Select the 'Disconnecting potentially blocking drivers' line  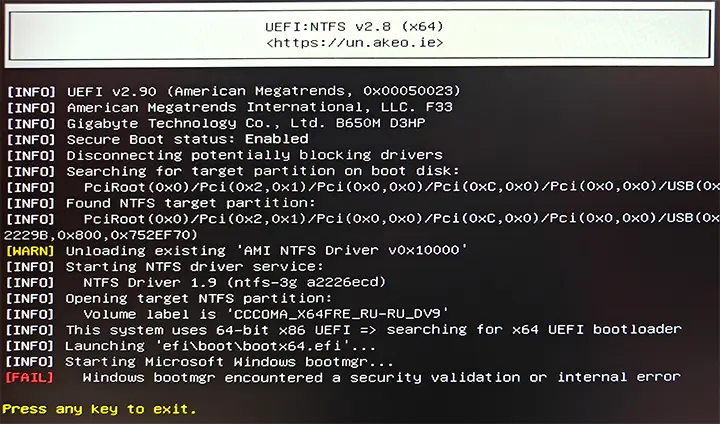254,155
